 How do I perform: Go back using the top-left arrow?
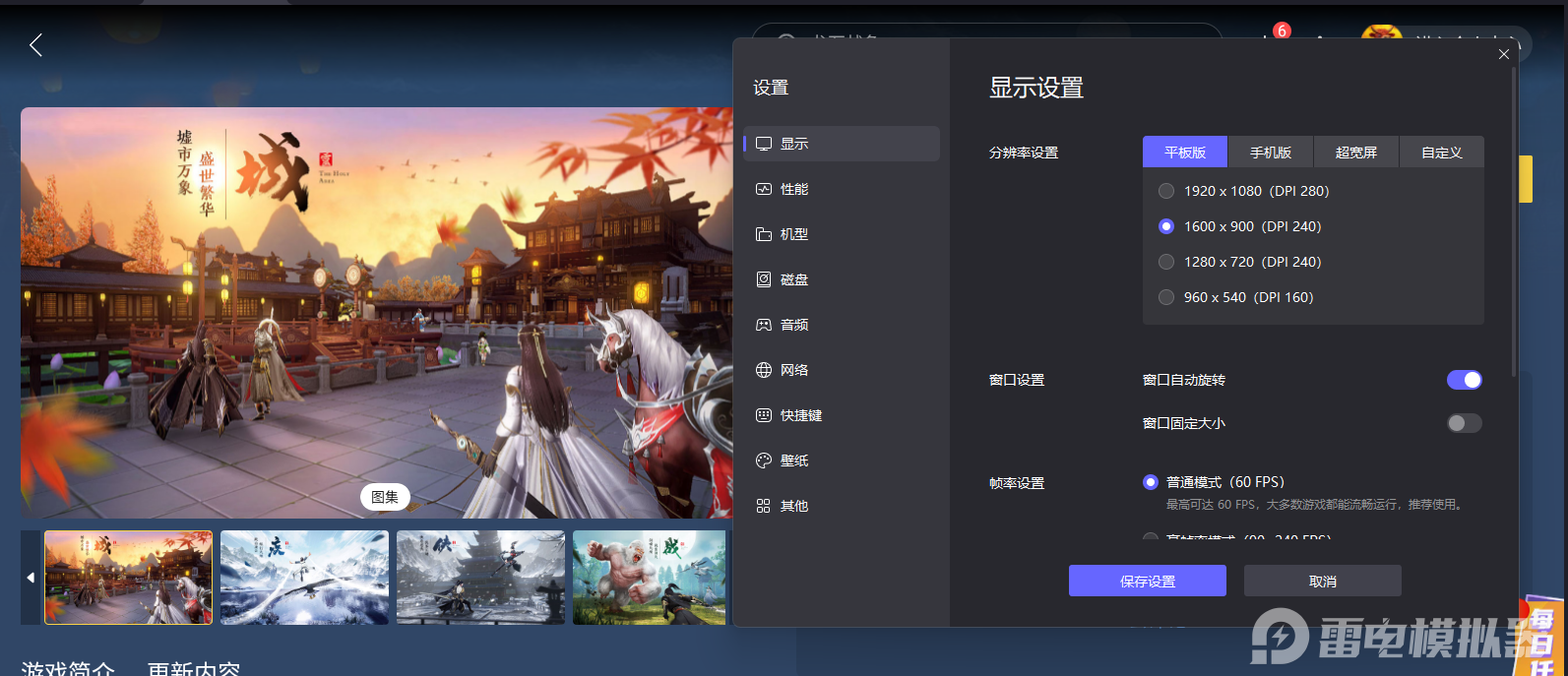(36, 44)
